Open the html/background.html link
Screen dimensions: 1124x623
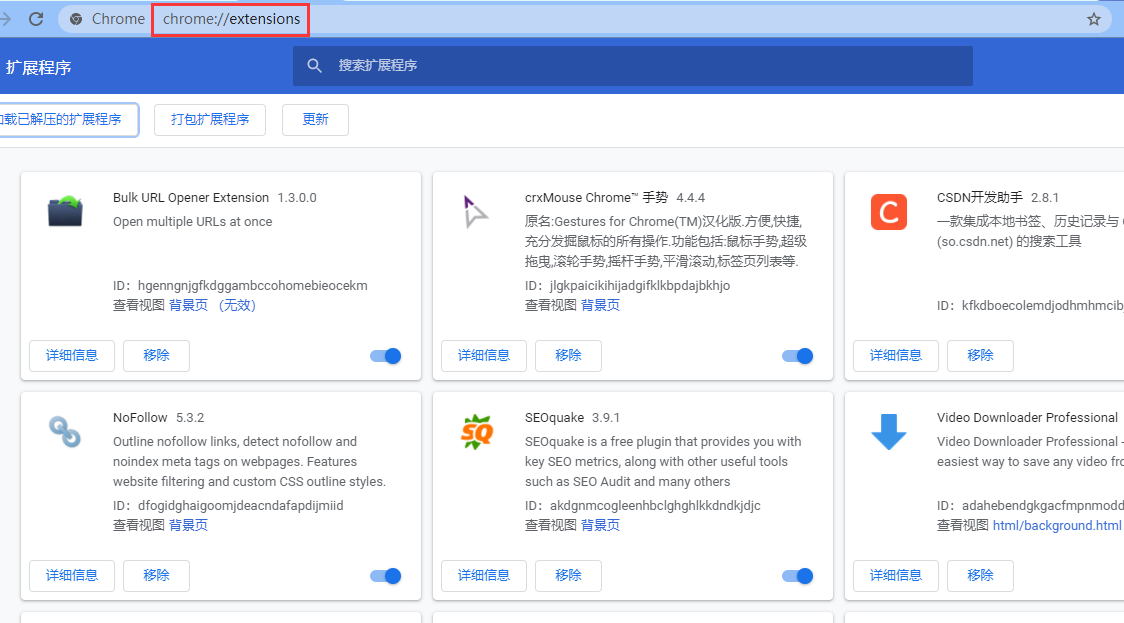tap(1056, 524)
